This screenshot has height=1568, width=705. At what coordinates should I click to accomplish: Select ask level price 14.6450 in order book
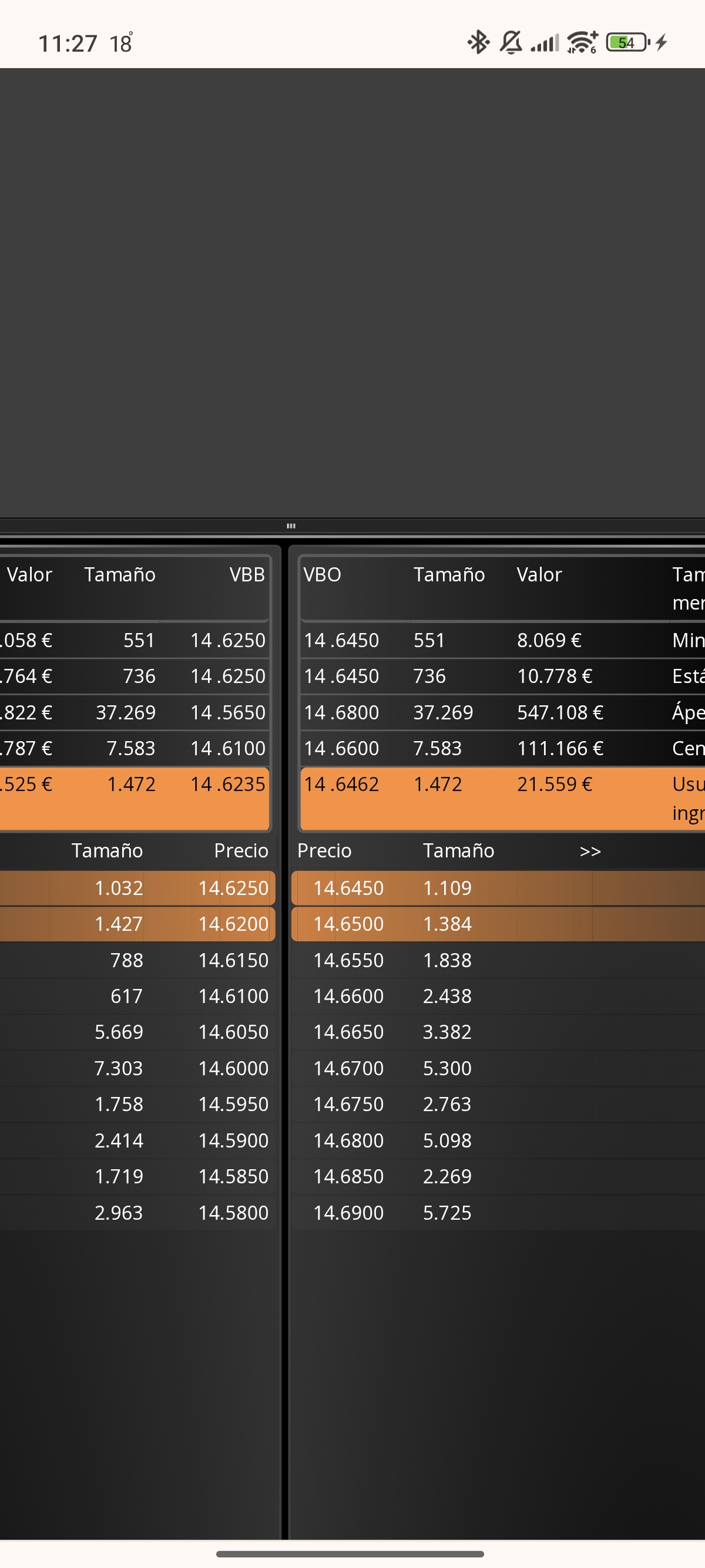pos(348,888)
